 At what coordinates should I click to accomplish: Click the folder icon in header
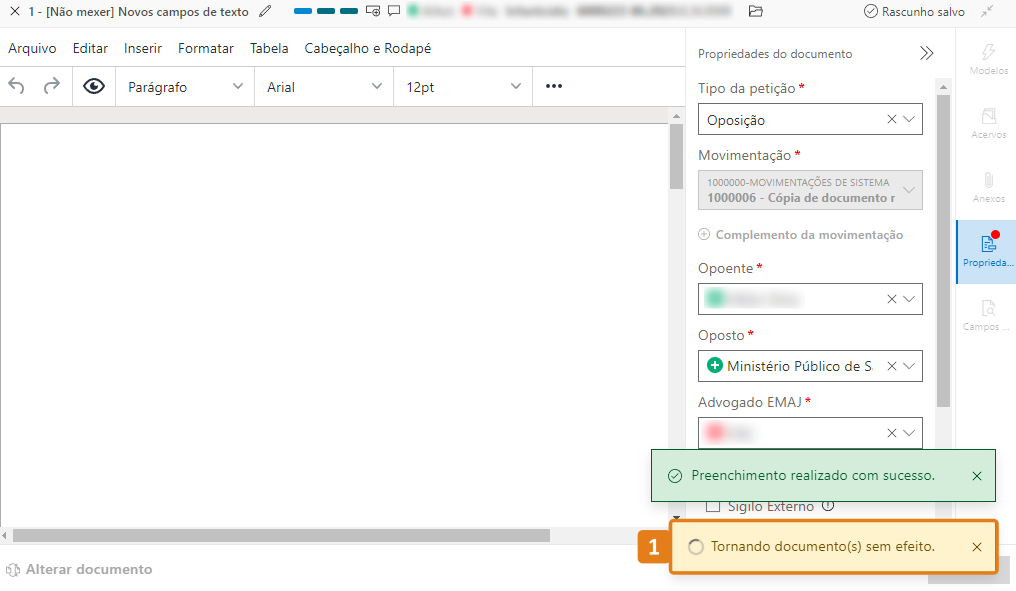[x=755, y=12]
